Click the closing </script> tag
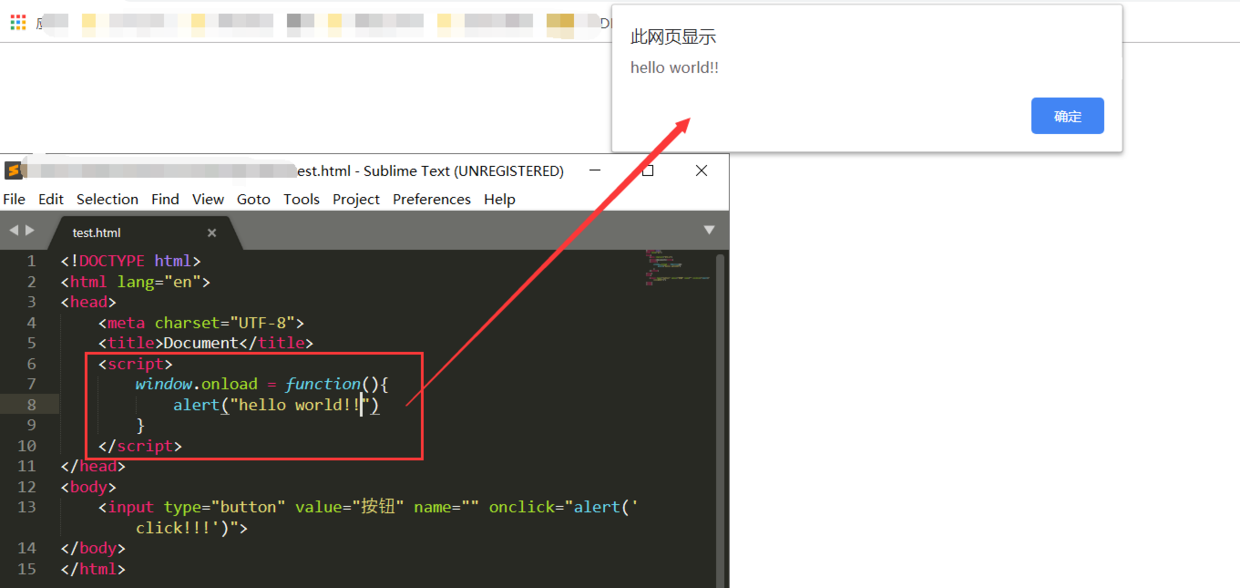The height and width of the screenshot is (588, 1240). click(x=140, y=446)
